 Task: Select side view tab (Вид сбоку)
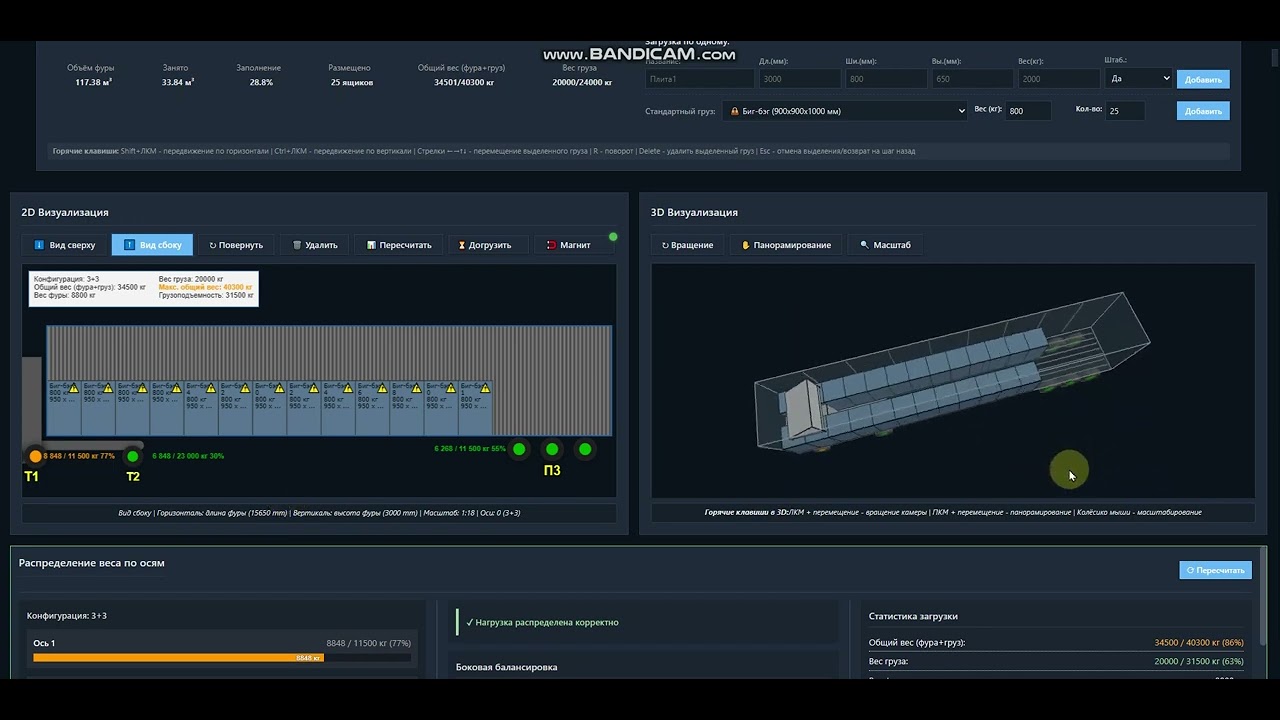pos(152,245)
